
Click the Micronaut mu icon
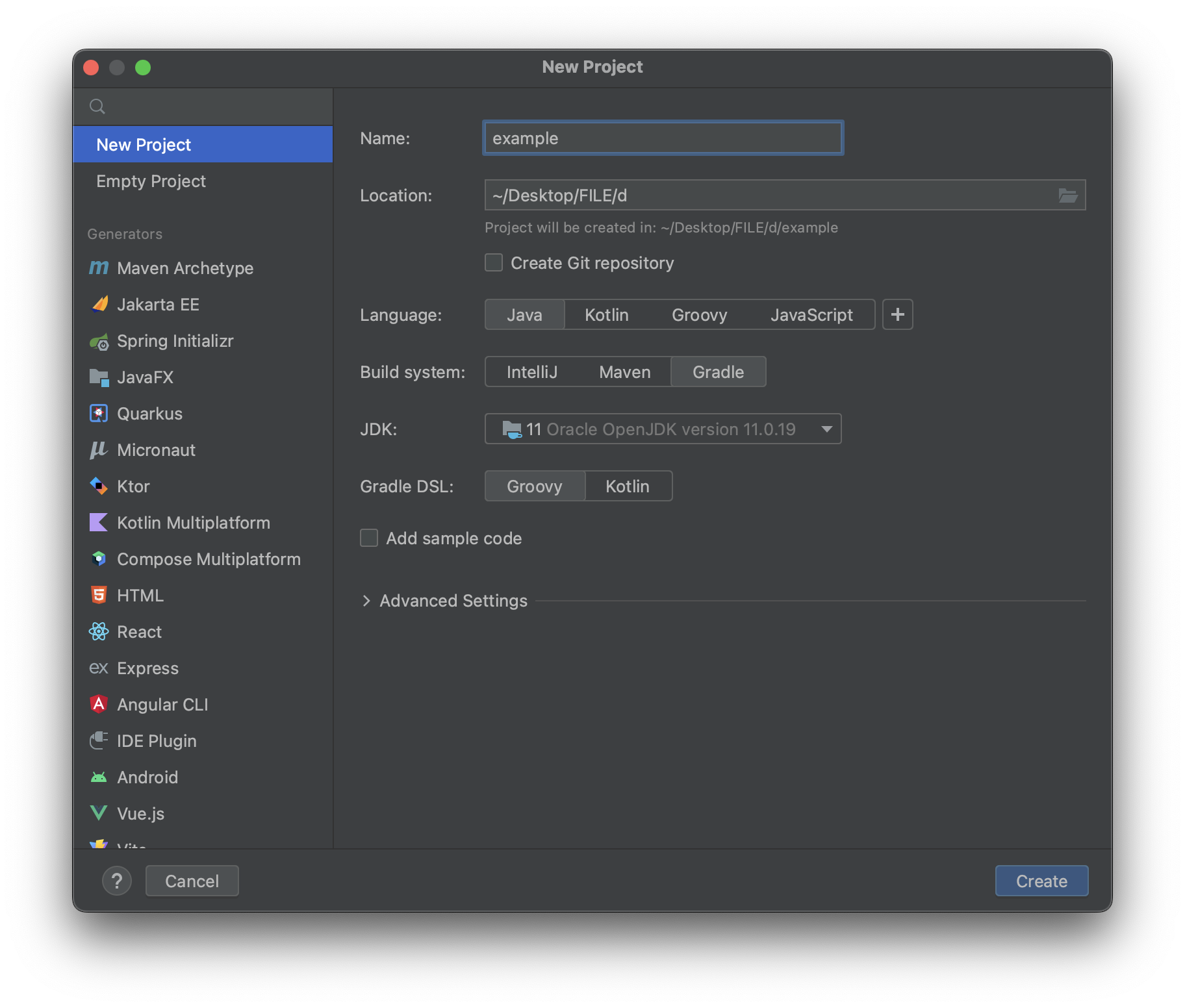pyautogui.click(x=99, y=449)
